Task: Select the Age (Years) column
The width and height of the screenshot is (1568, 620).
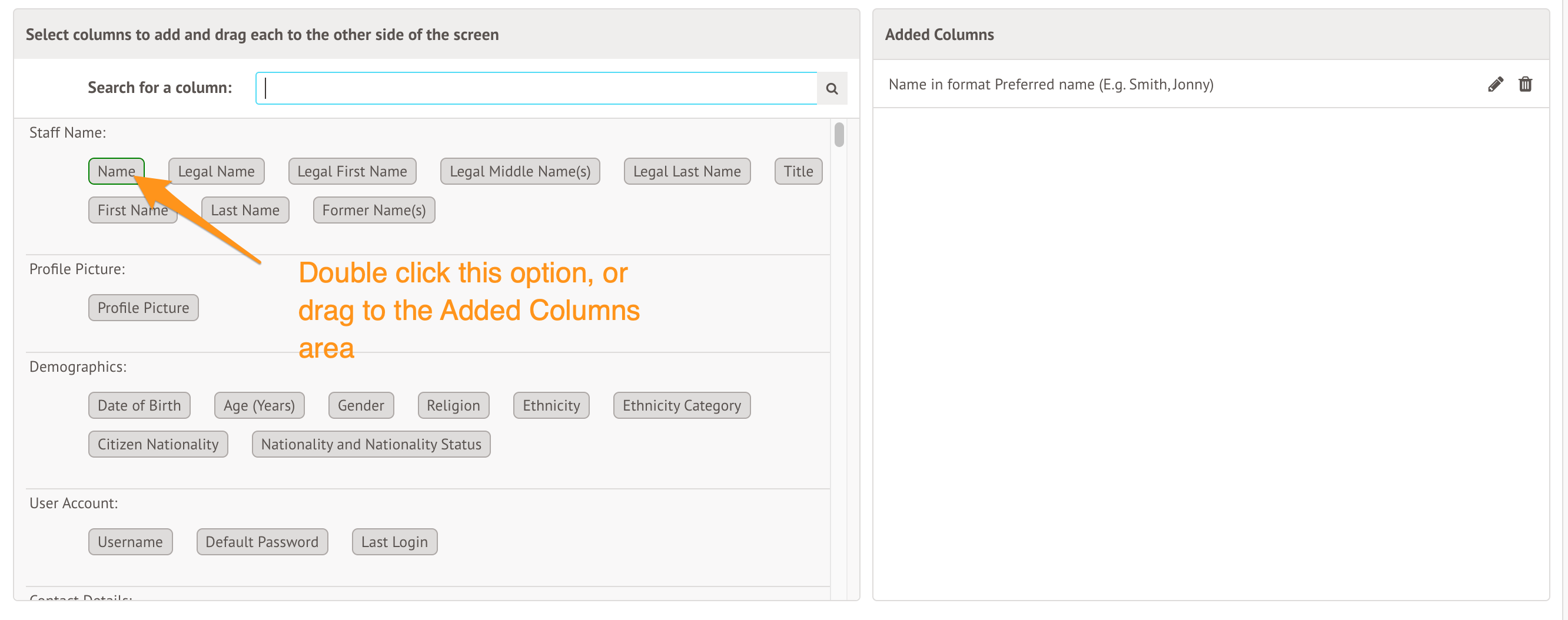Action: pos(259,406)
